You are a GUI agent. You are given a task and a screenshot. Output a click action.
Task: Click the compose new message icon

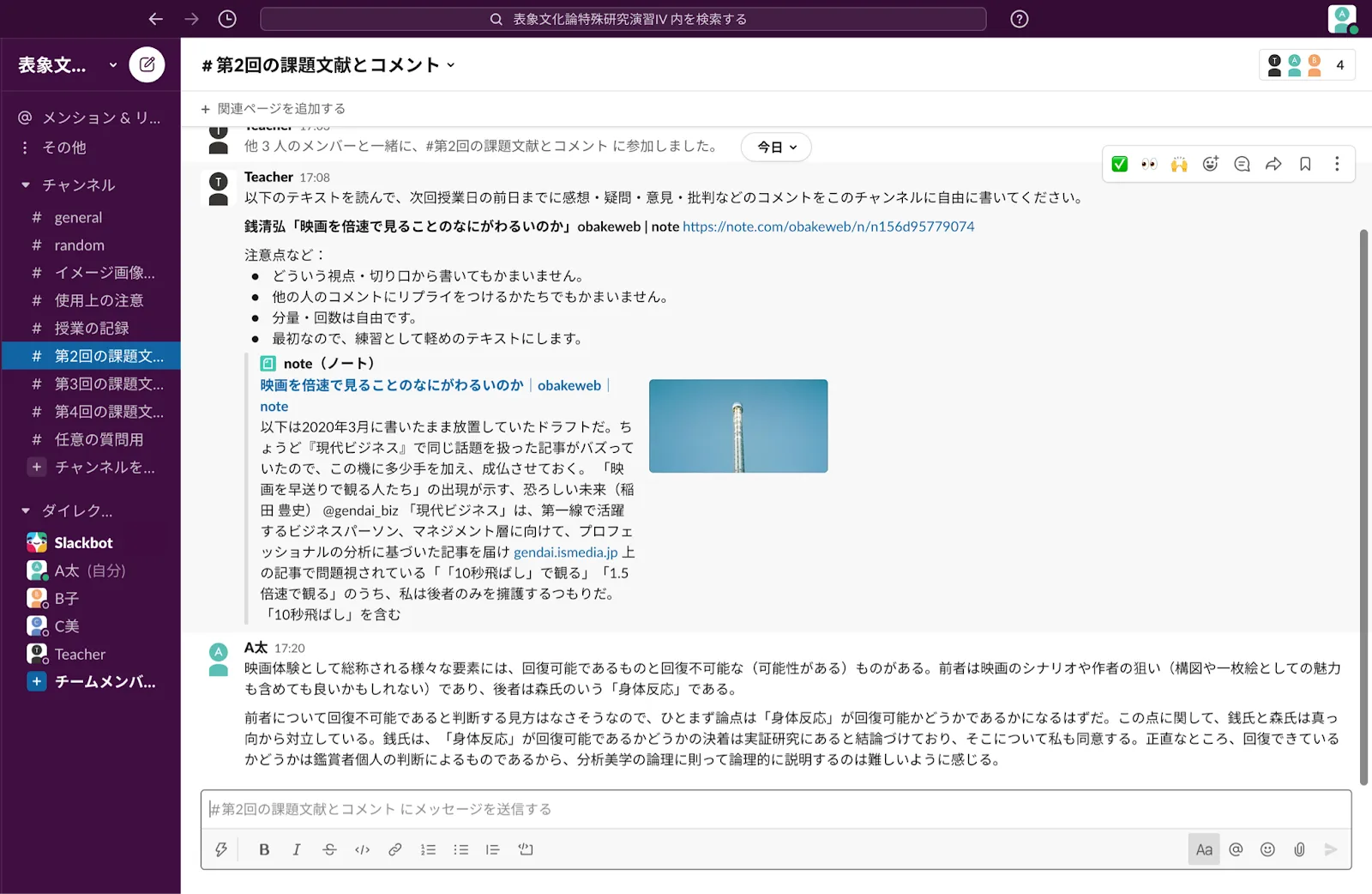point(147,64)
